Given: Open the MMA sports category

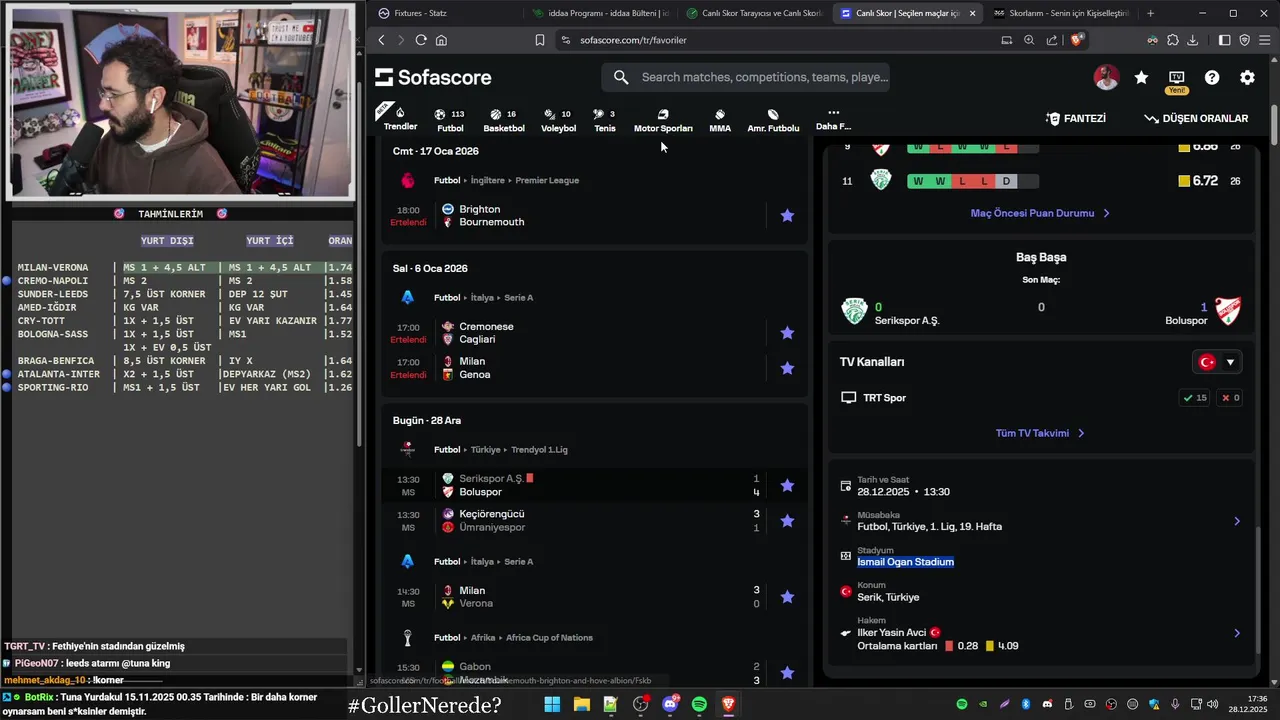Looking at the screenshot, I should (x=720, y=120).
